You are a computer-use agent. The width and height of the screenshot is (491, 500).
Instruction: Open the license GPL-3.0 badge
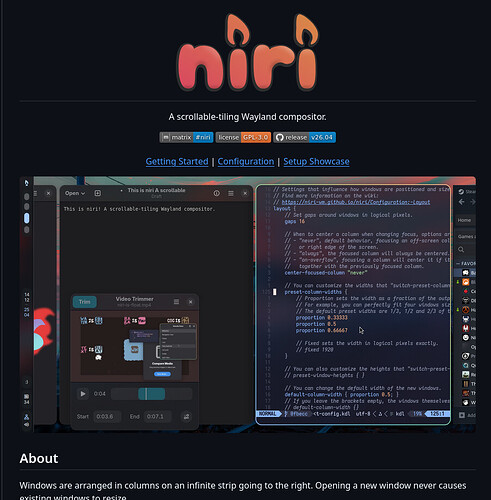coord(243,137)
